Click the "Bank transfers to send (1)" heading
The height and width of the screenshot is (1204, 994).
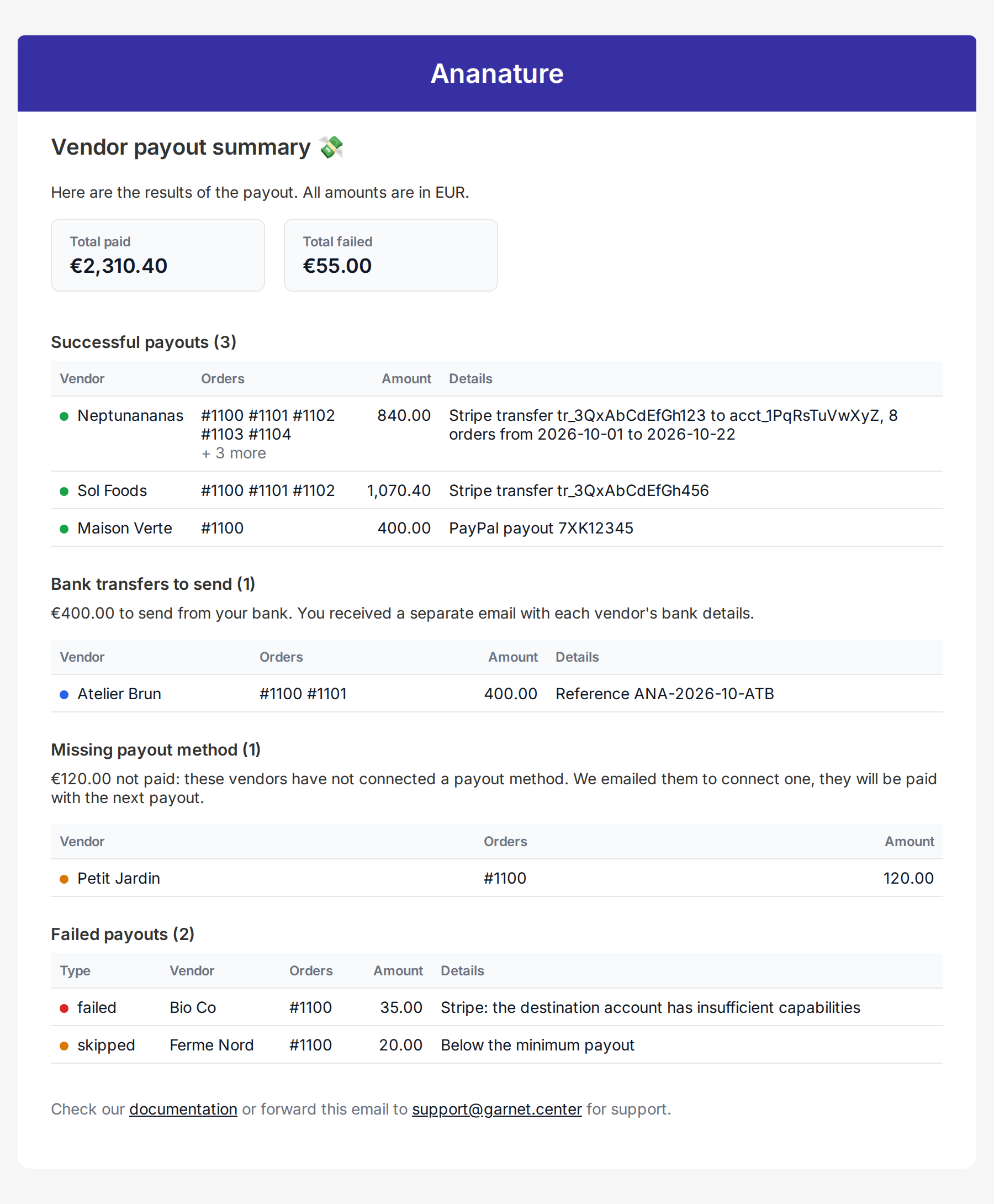coord(153,583)
